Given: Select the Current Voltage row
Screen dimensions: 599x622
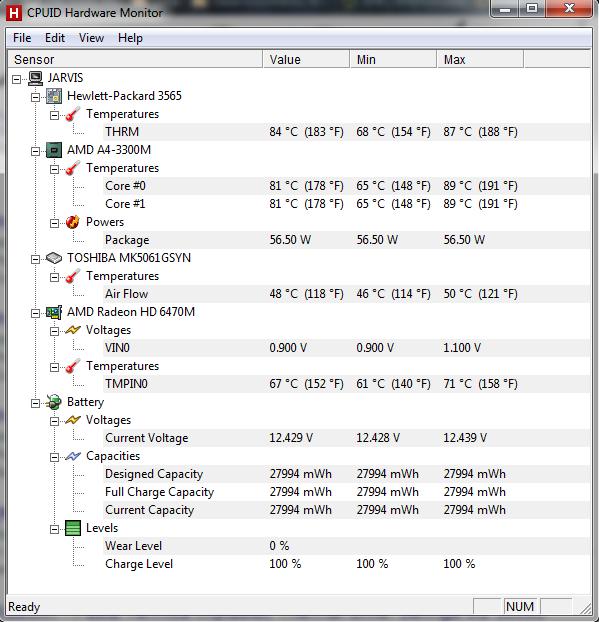Looking at the screenshot, I should pyautogui.click(x=346, y=438).
